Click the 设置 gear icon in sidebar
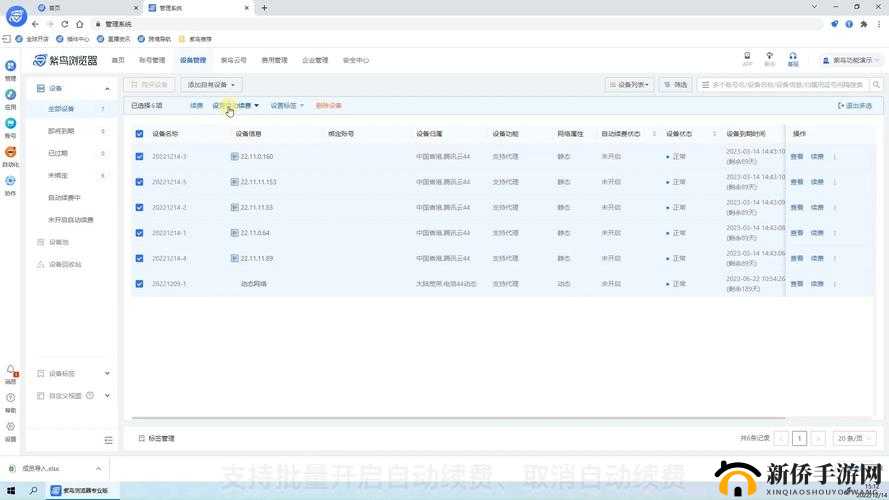The height and width of the screenshot is (500, 889). (10, 427)
